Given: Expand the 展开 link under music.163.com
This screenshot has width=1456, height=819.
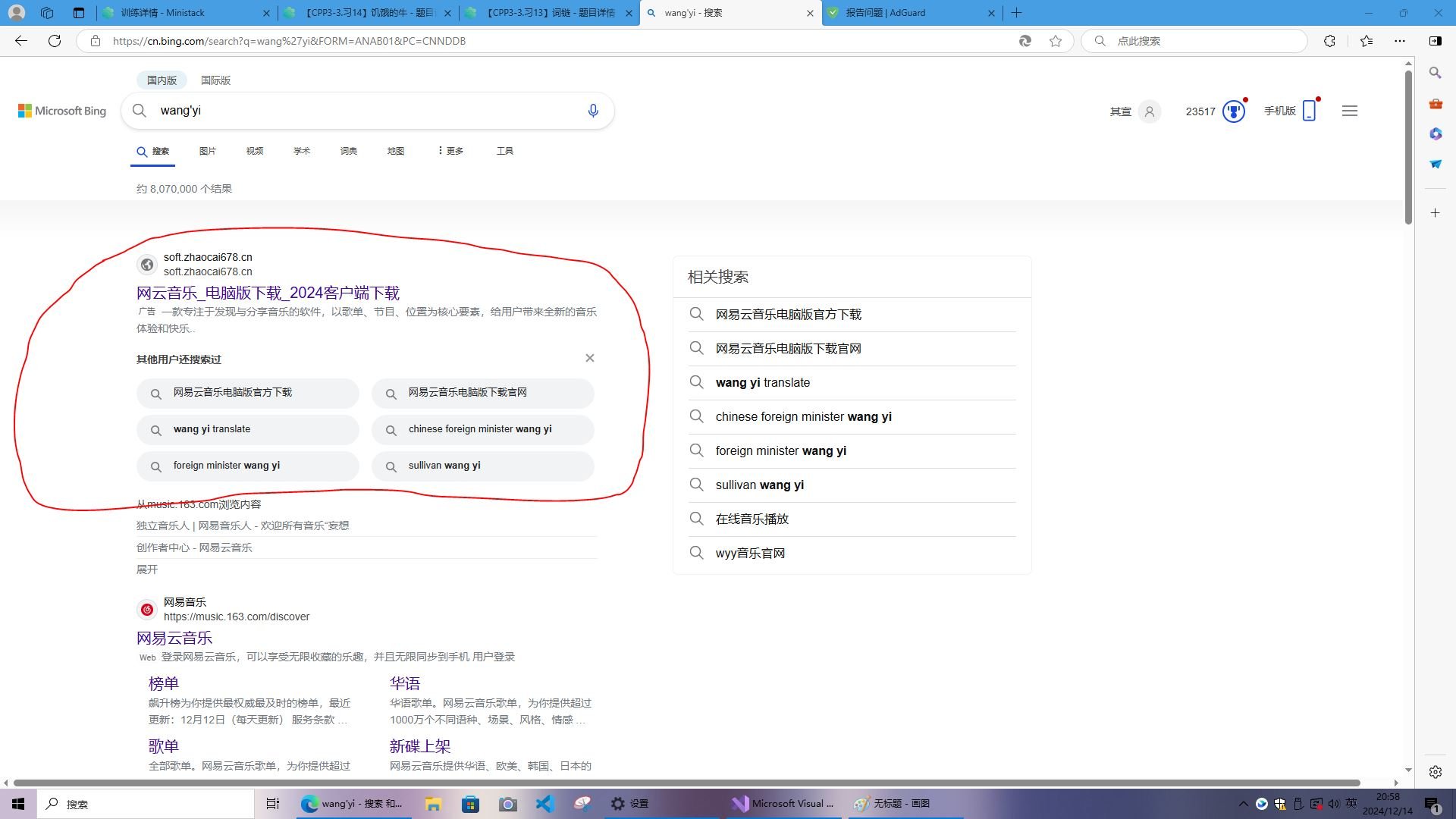Looking at the screenshot, I should point(147,570).
